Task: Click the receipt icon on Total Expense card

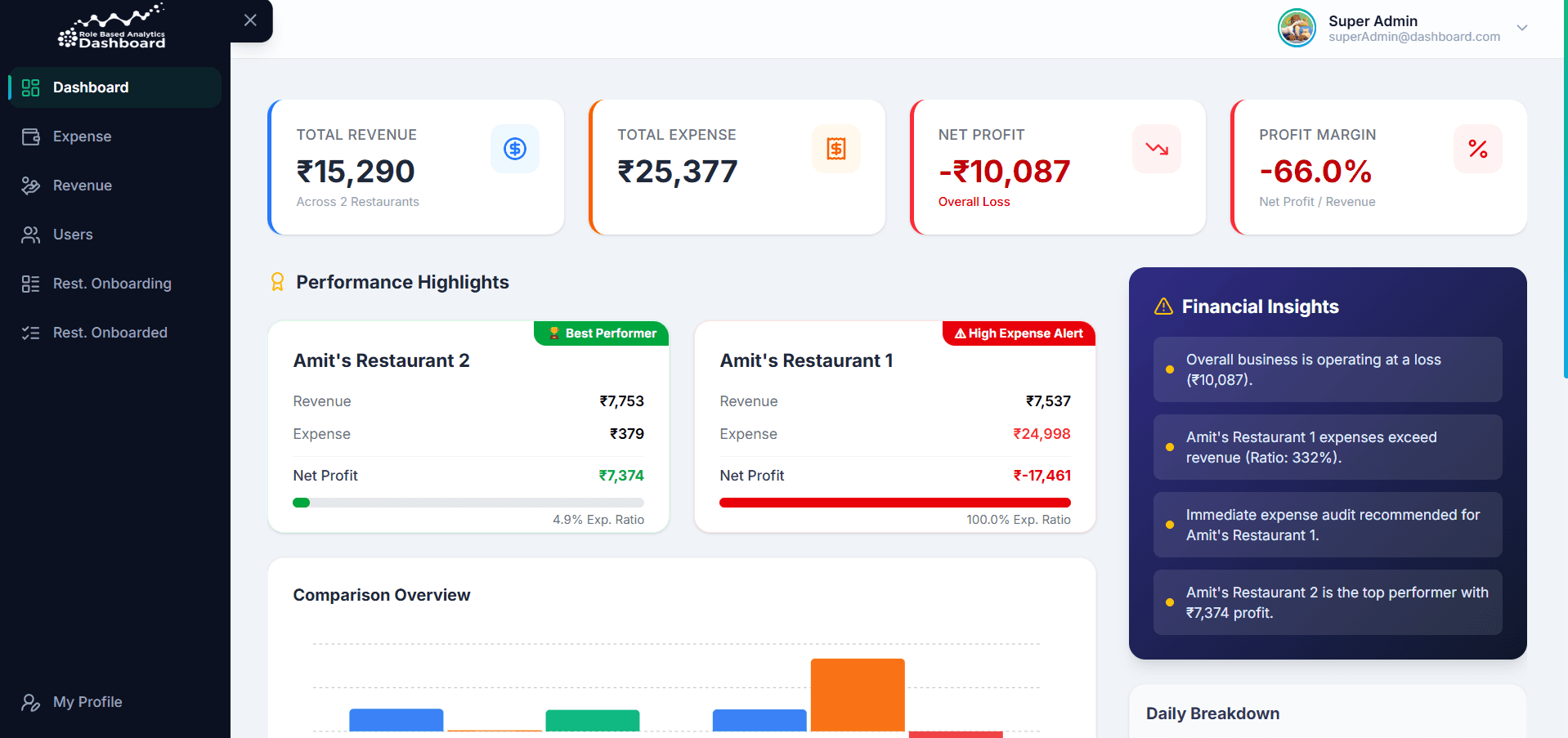Action: point(836,149)
